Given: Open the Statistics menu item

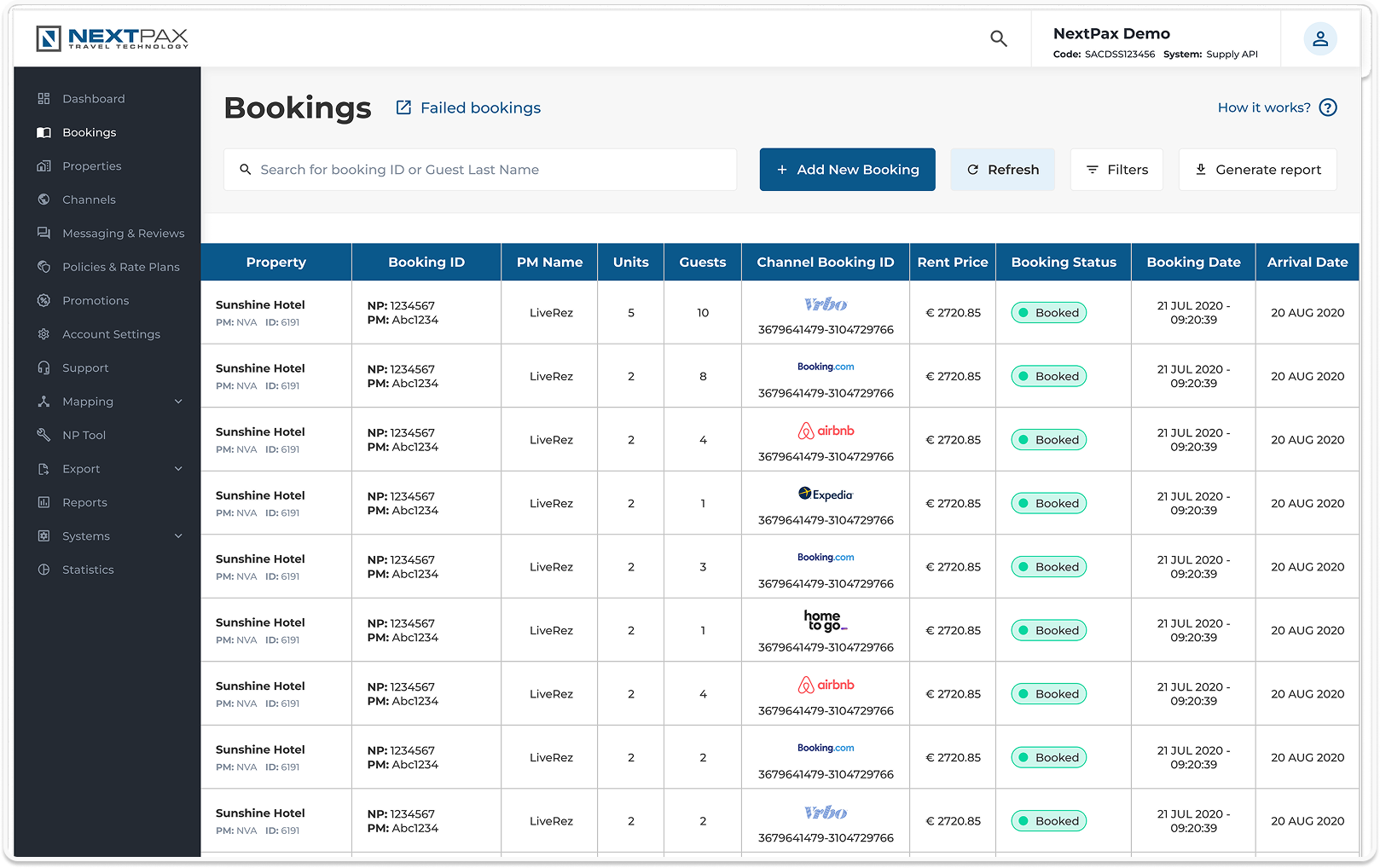Looking at the screenshot, I should click(88, 569).
